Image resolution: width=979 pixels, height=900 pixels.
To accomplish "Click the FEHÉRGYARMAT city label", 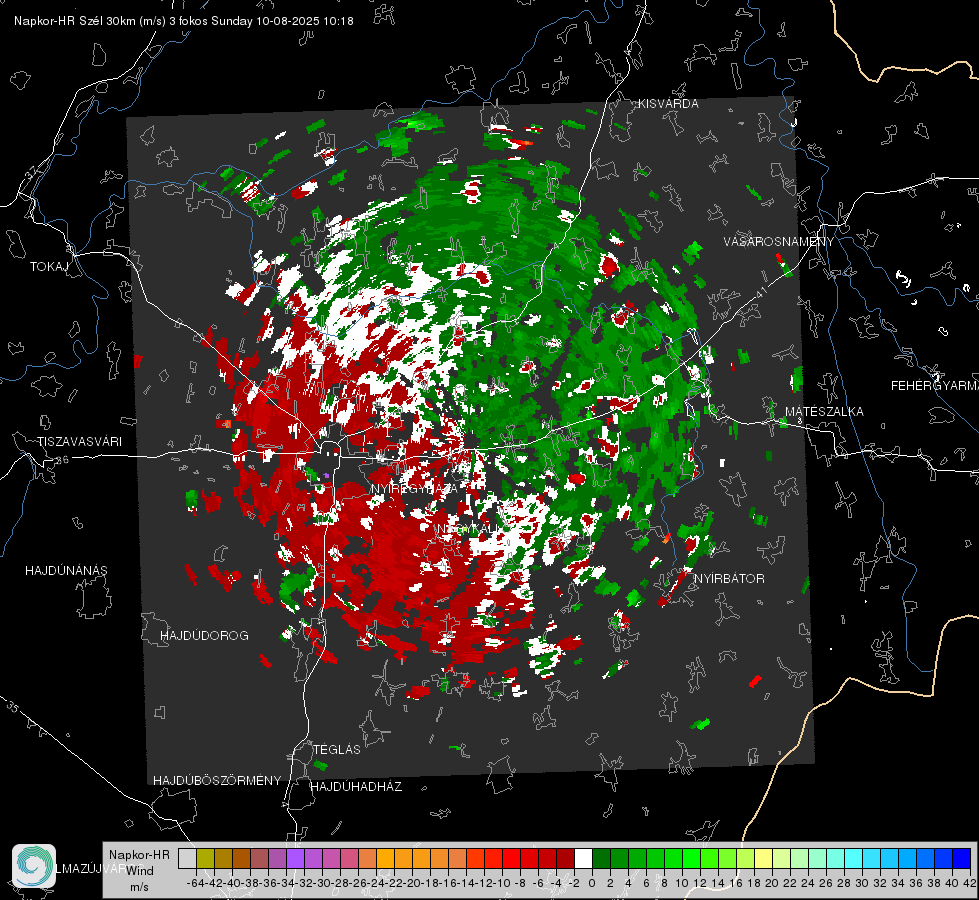I will pos(935,386).
